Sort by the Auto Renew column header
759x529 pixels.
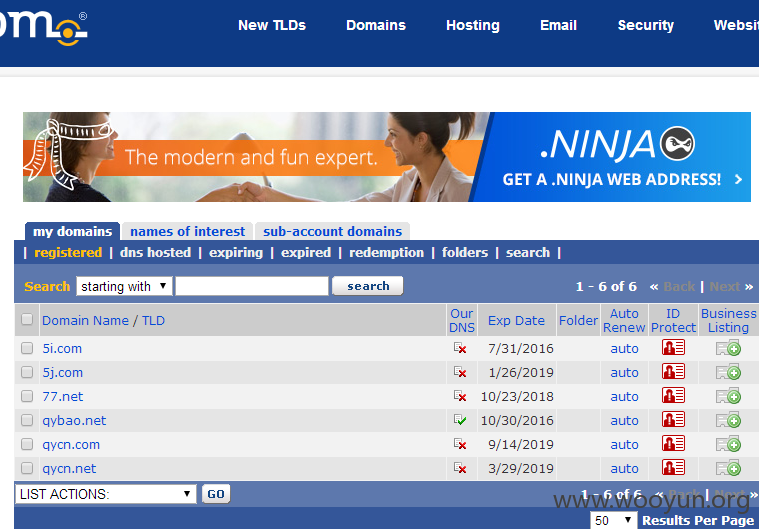[x=624, y=320]
